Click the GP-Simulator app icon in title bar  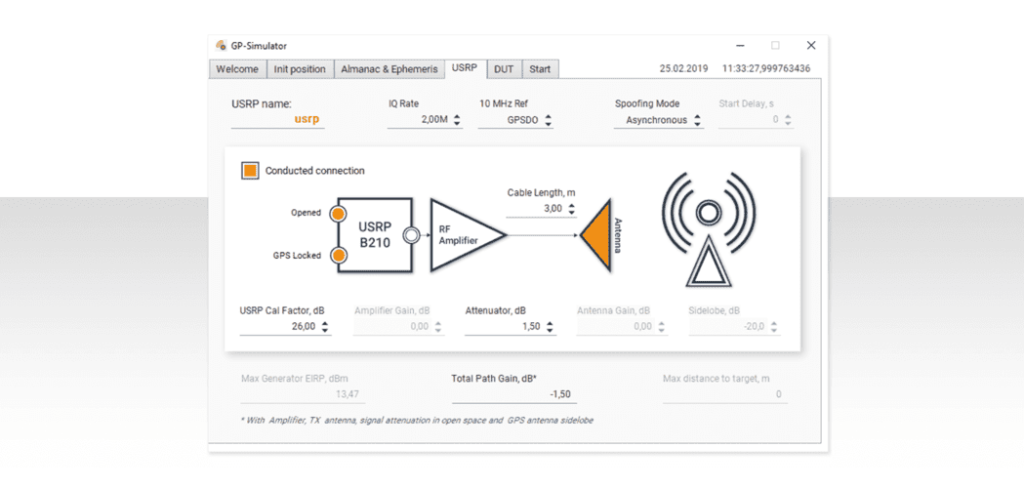tap(221, 45)
